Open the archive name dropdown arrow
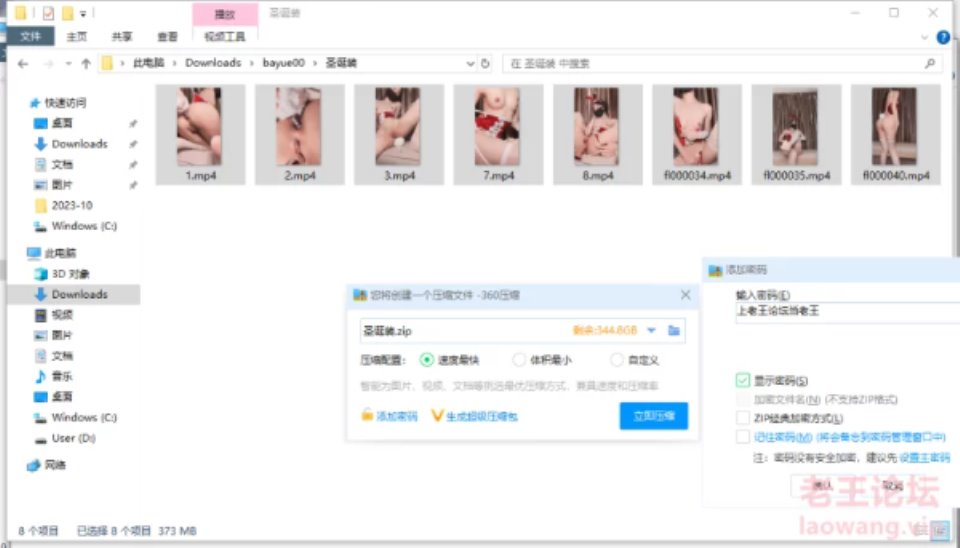The height and width of the screenshot is (548, 960). (652, 330)
